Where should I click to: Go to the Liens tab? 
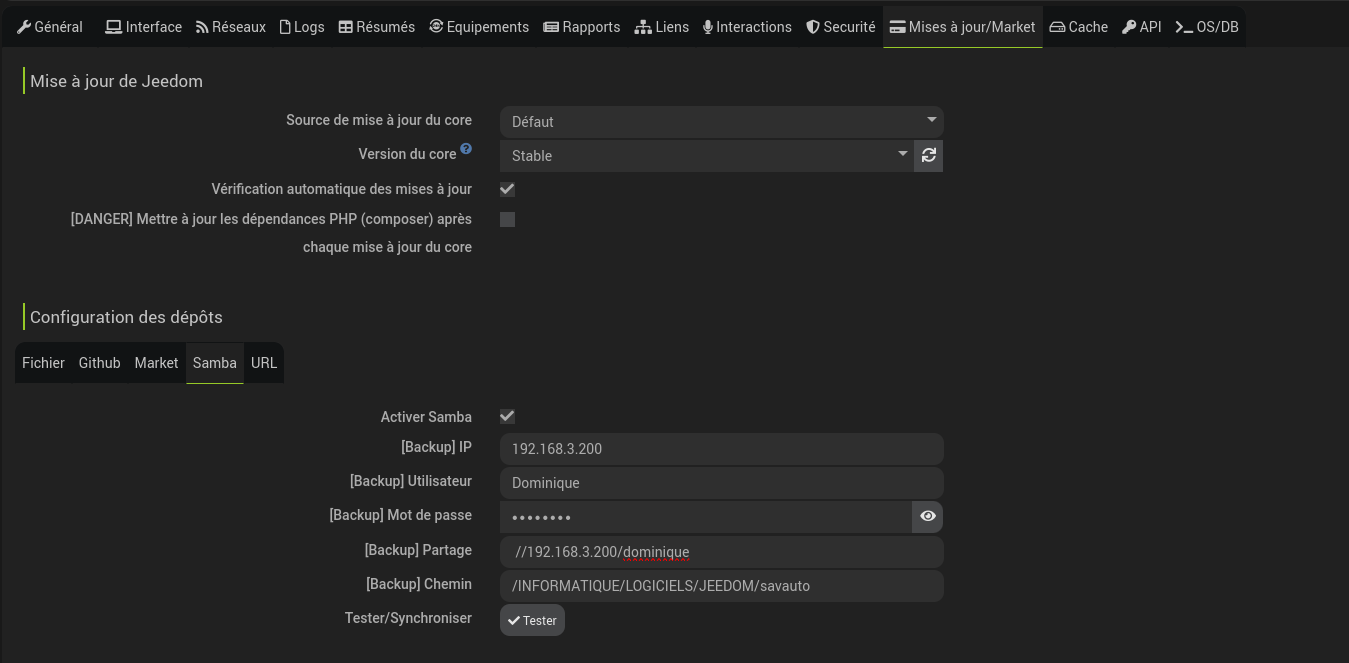click(662, 27)
